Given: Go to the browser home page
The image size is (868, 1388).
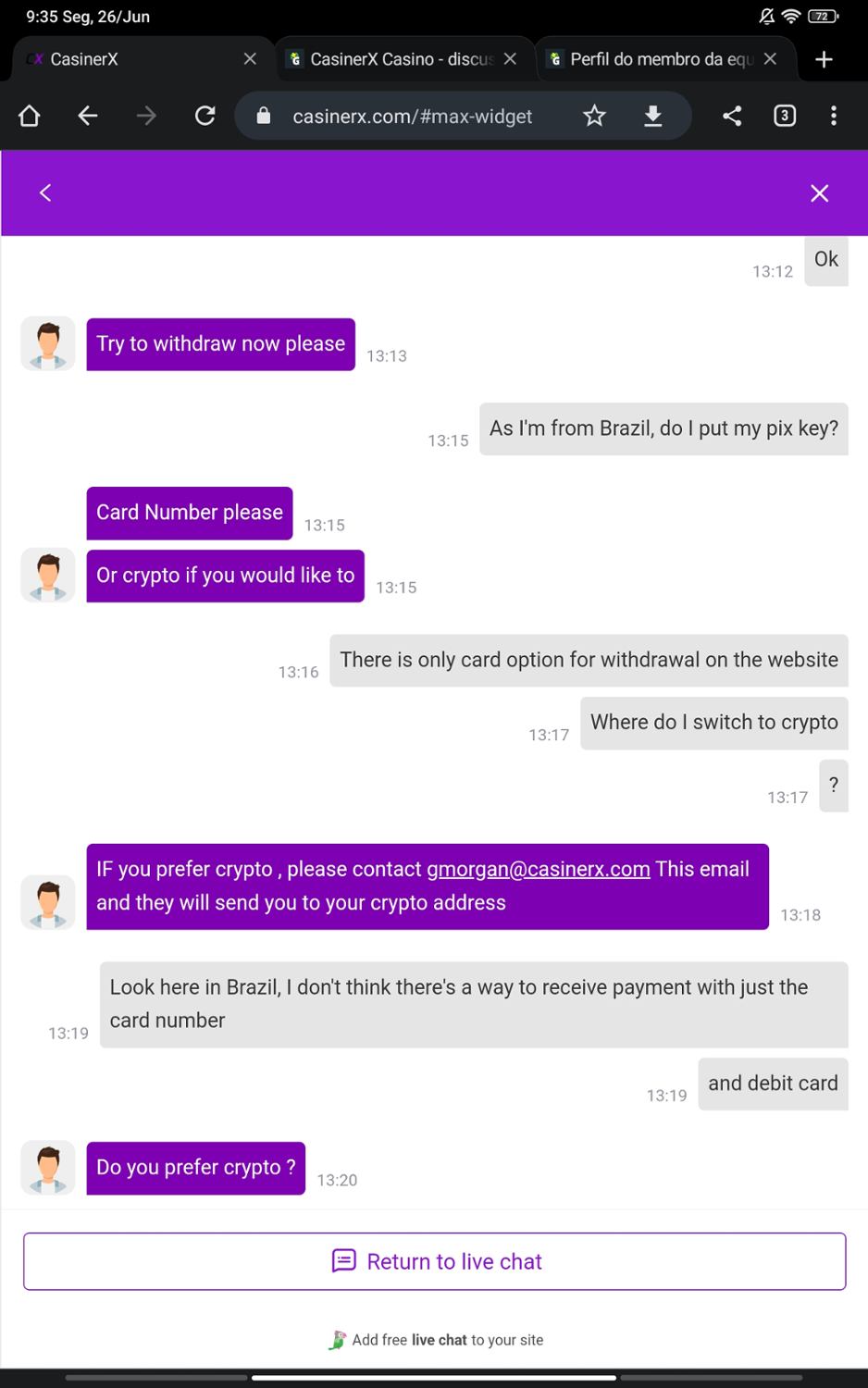Looking at the screenshot, I should point(30,116).
